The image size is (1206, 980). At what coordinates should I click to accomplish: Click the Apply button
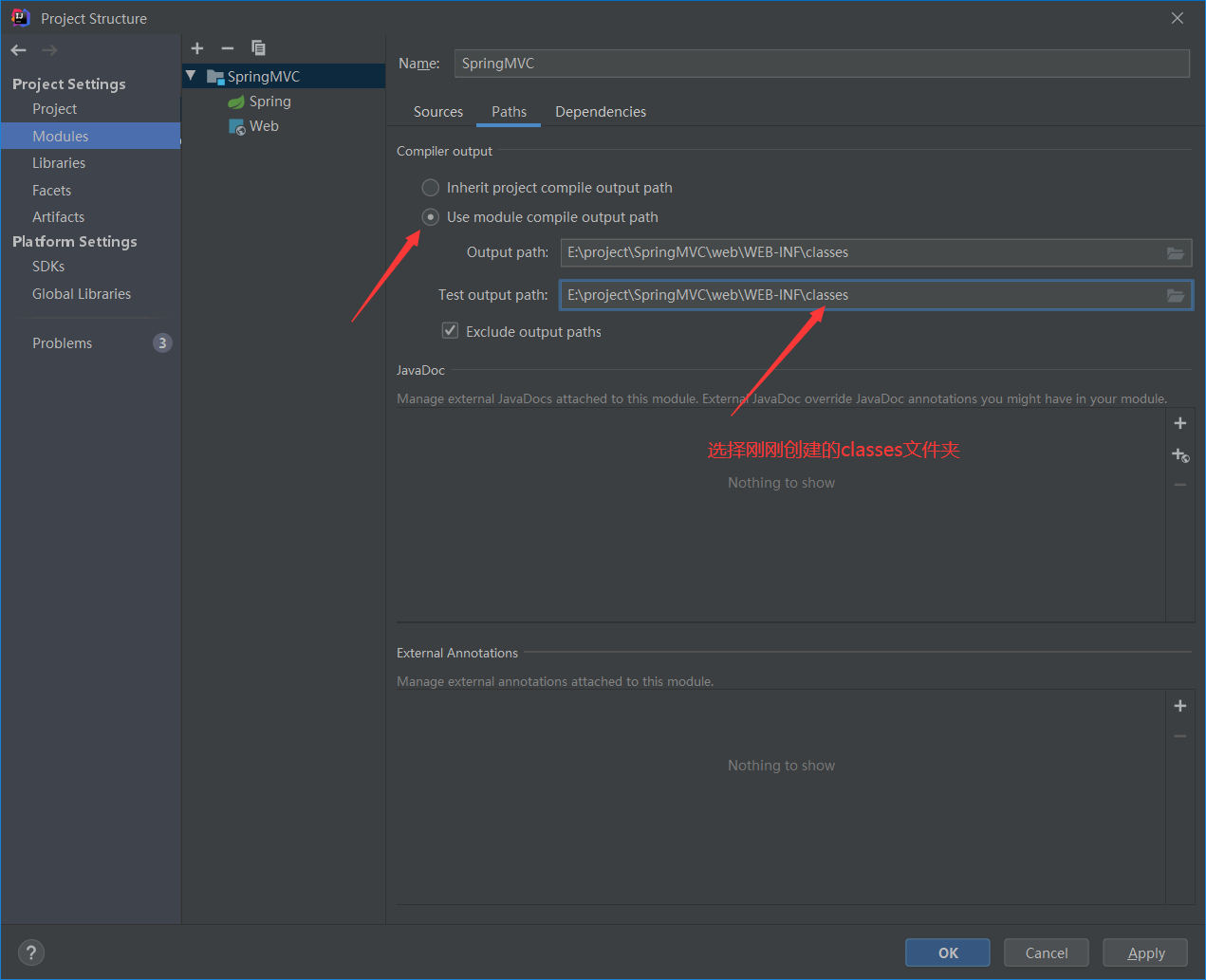(1145, 952)
